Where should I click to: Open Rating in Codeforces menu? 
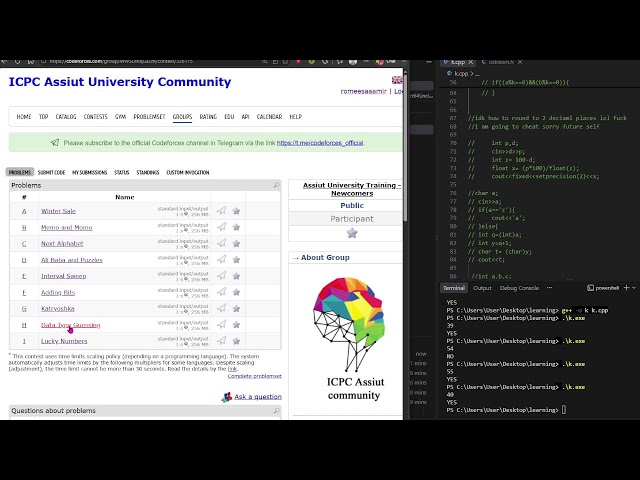(x=208, y=116)
